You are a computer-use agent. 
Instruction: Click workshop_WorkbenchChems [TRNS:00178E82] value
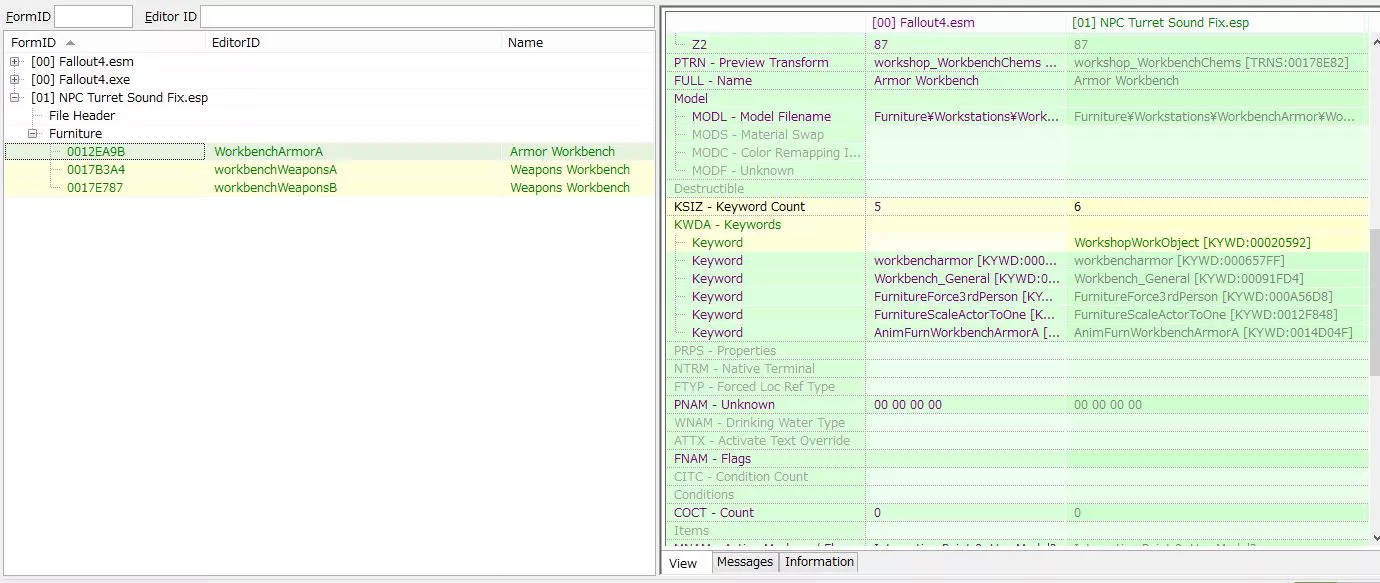click(x=1211, y=63)
